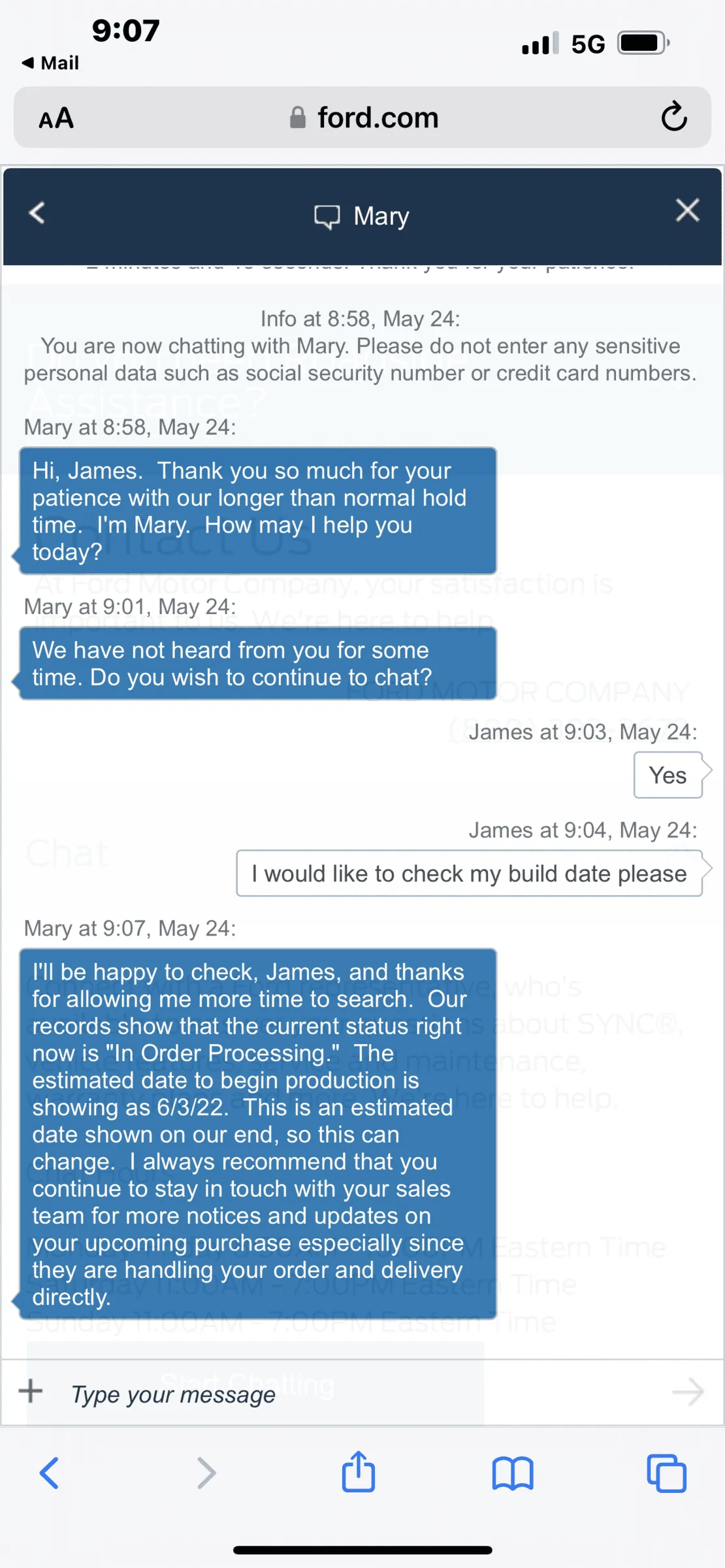
Task: Tap the home indicator bar
Action: [x=362, y=1550]
